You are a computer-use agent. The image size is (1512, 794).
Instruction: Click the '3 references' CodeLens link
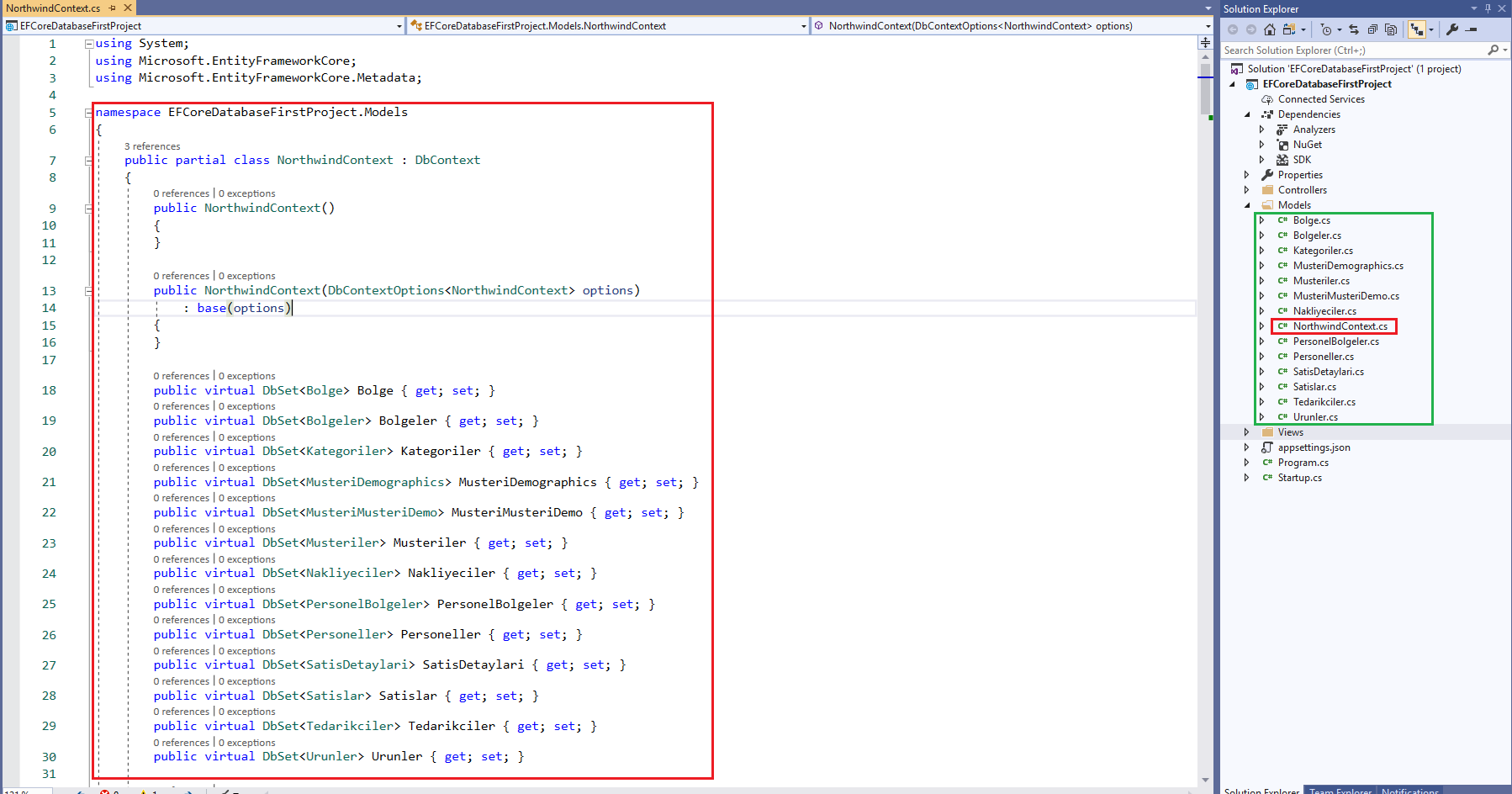pyautogui.click(x=152, y=146)
